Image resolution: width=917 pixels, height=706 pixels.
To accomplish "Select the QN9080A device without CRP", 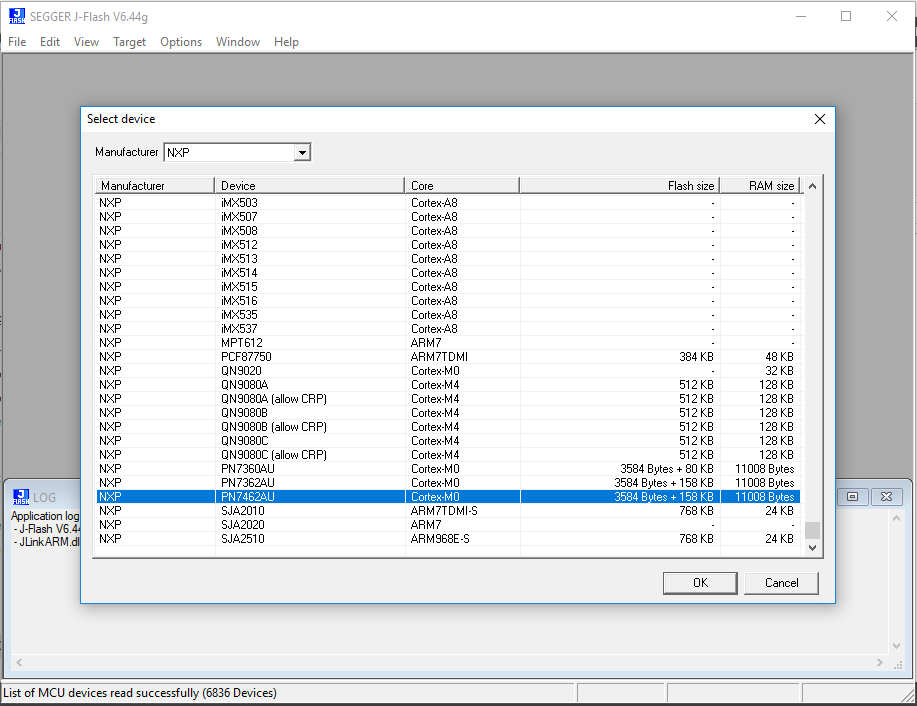I will 448,385.
